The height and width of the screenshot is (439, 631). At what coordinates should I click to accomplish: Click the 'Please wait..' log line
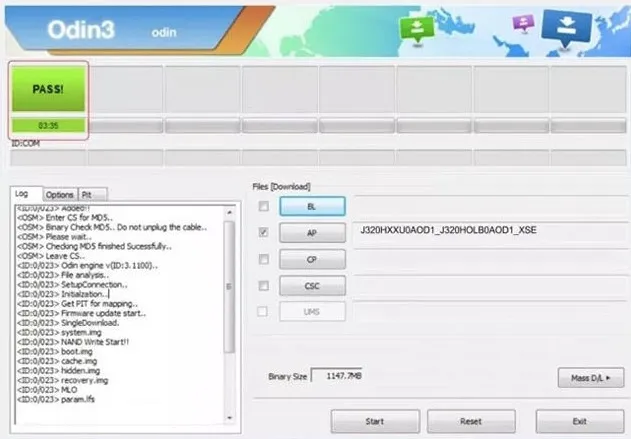[54, 237]
